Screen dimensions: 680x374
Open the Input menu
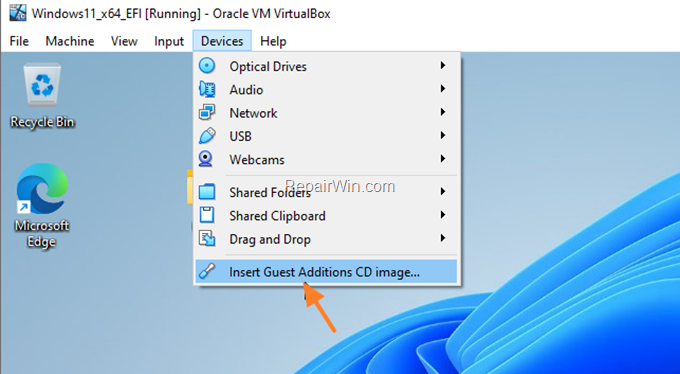coord(169,41)
